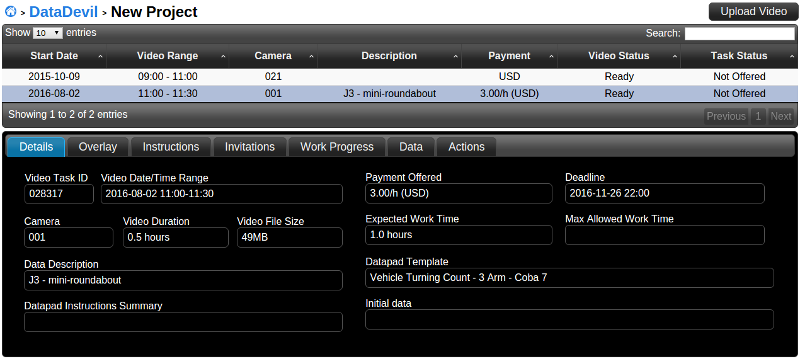Open the Actions tab
Screen dimensions: 800x361
(466, 147)
